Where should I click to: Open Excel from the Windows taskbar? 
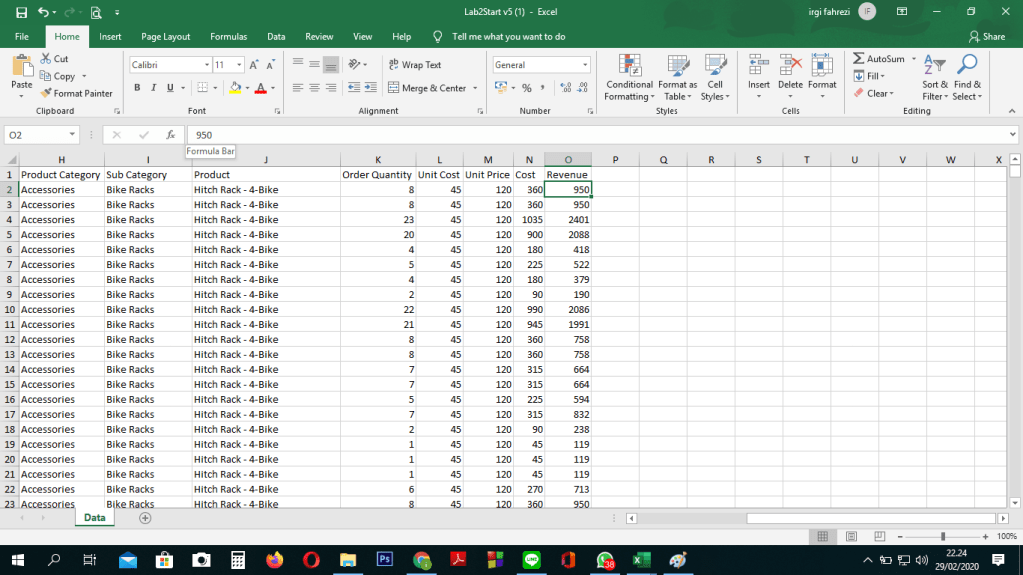coord(638,560)
